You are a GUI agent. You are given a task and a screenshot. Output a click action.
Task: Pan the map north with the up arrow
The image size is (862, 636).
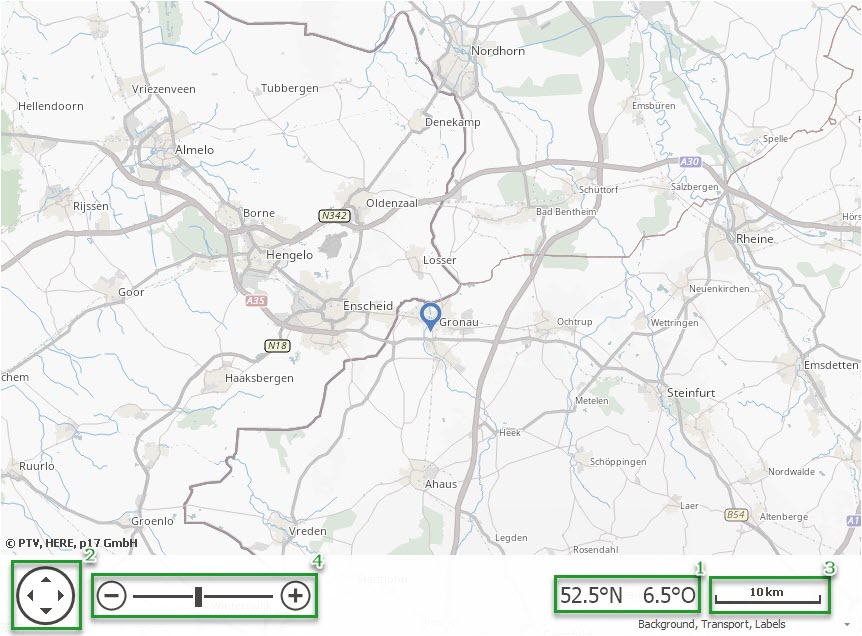coord(46,579)
